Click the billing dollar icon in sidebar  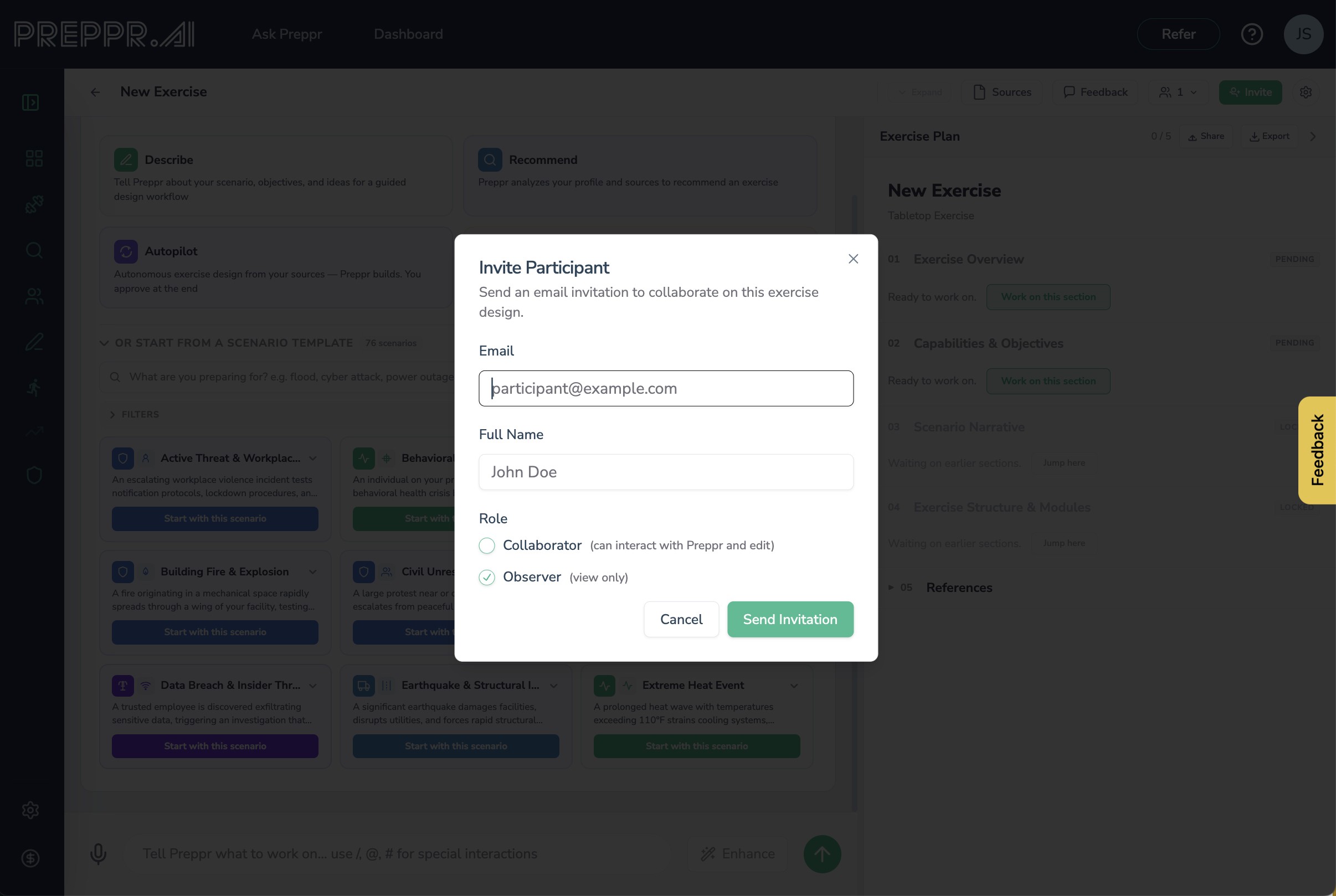coord(31,858)
